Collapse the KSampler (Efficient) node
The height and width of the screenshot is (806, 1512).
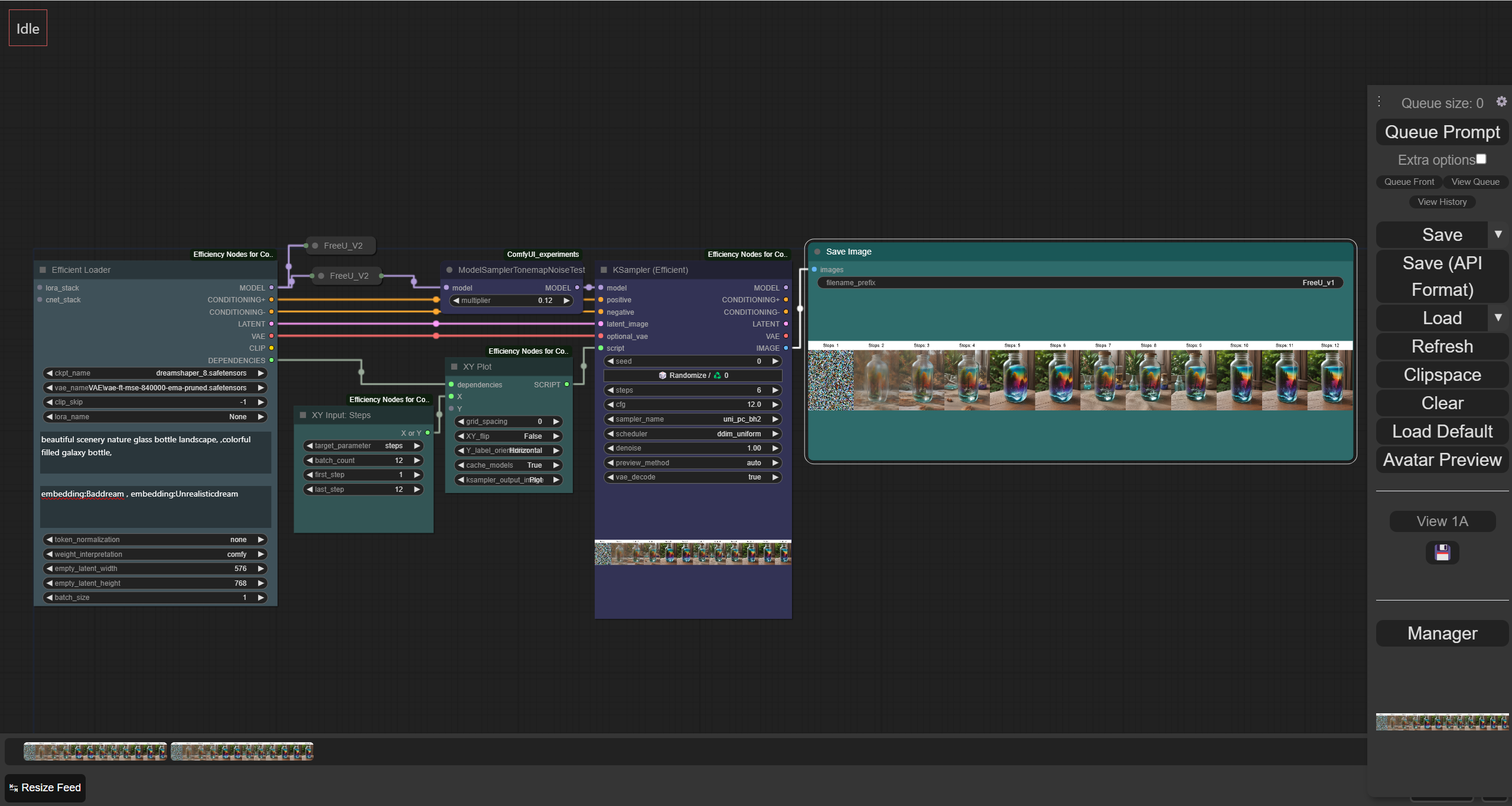pyautogui.click(x=604, y=270)
